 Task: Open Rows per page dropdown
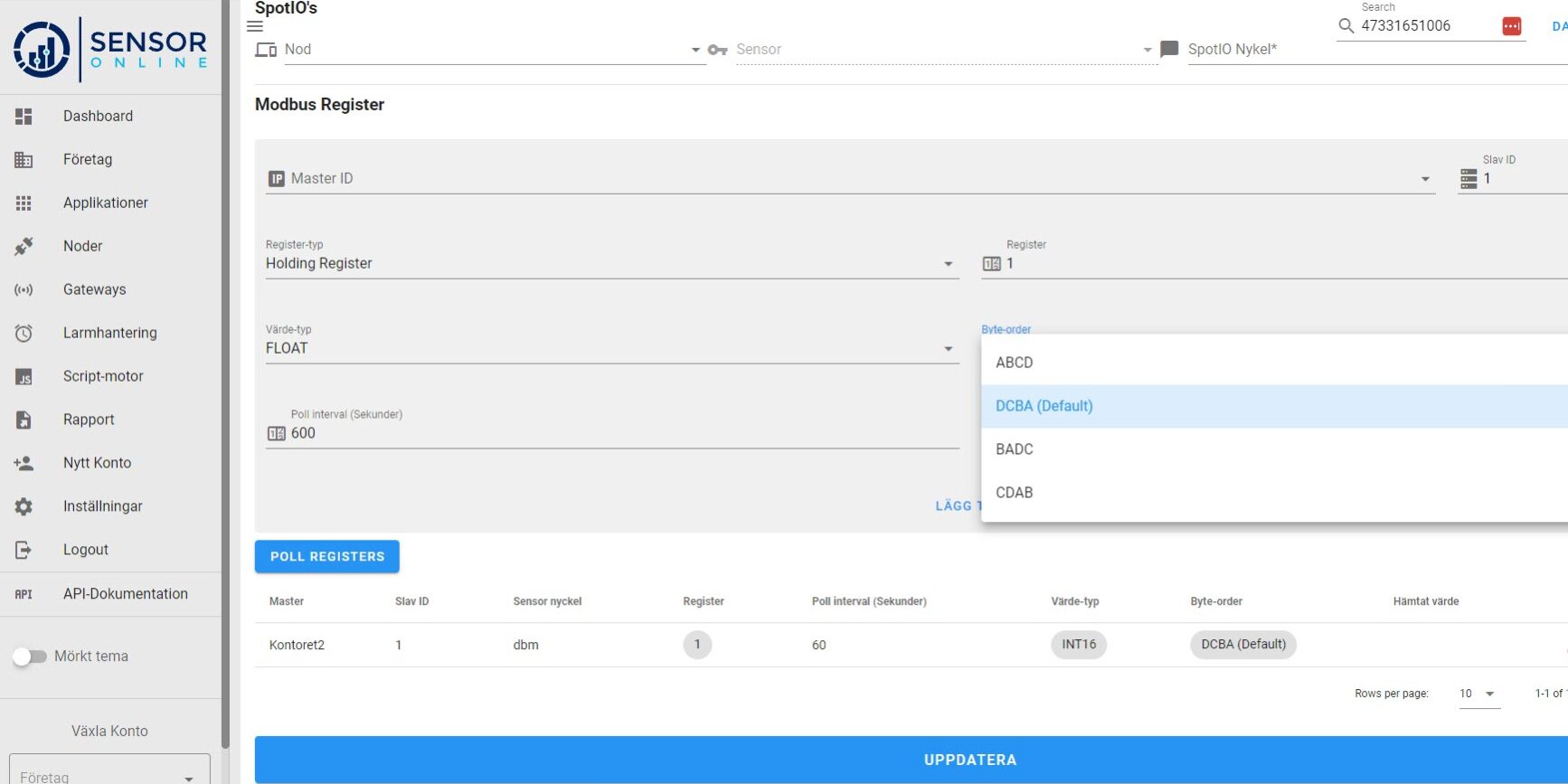[1478, 694]
